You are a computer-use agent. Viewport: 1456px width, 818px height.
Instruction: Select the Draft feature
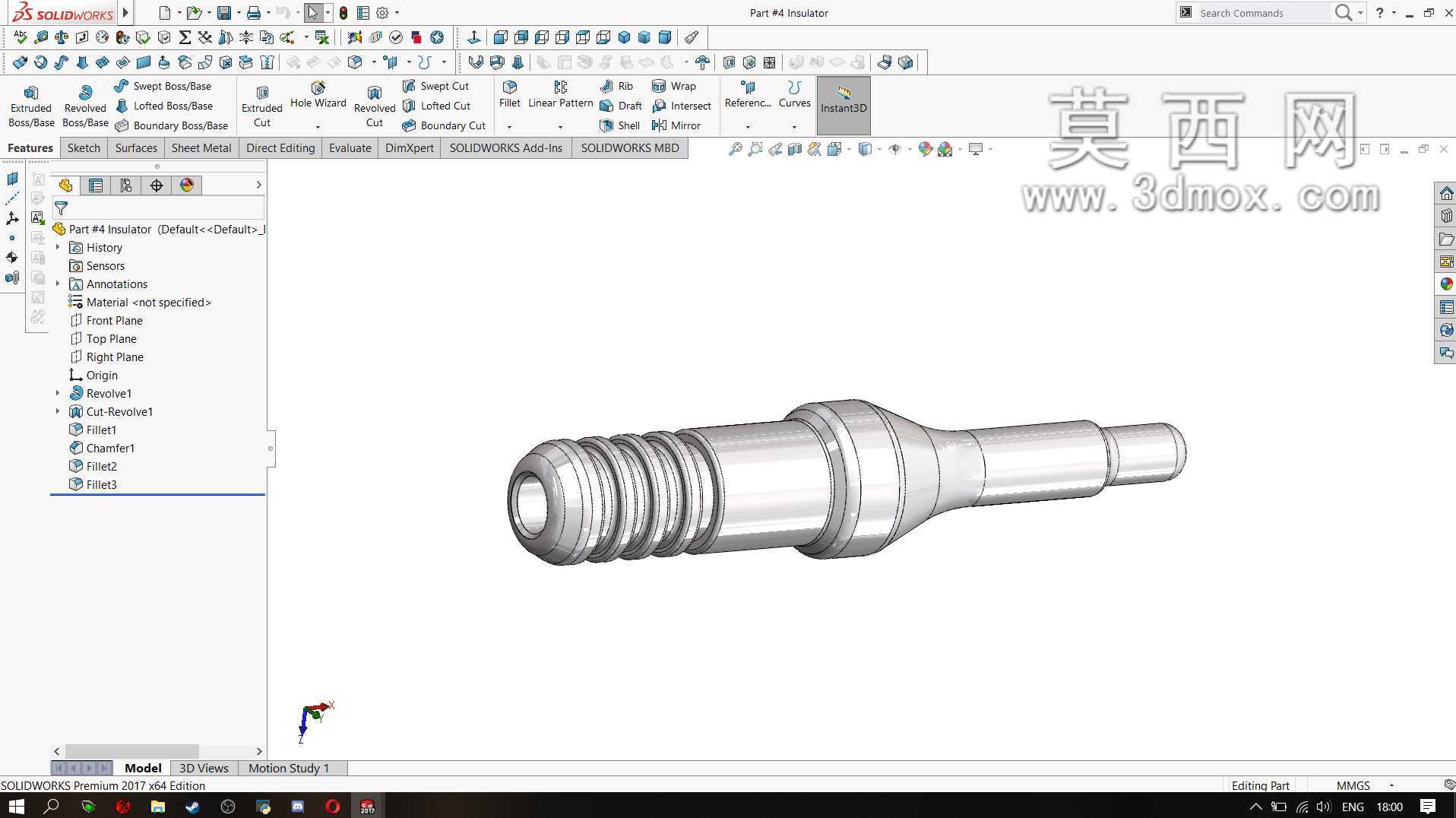click(621, 106)
